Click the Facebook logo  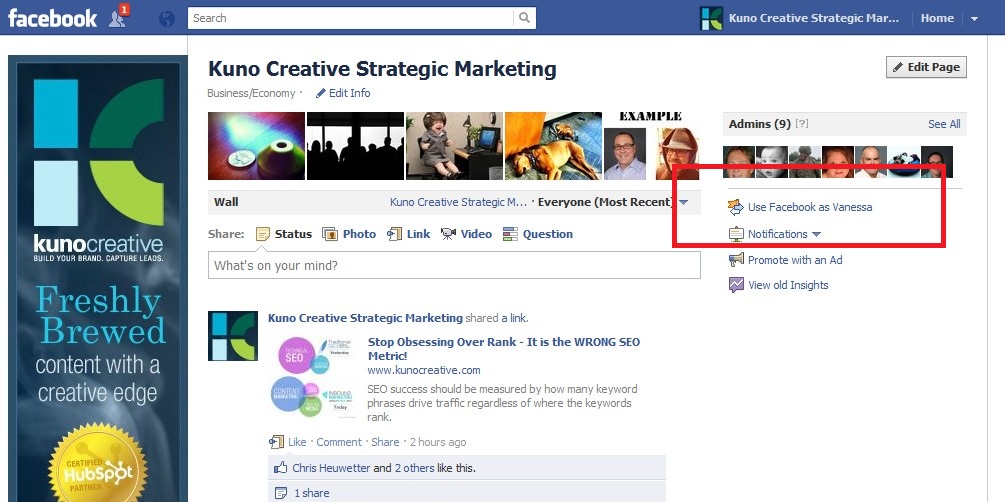coord(53,18)
